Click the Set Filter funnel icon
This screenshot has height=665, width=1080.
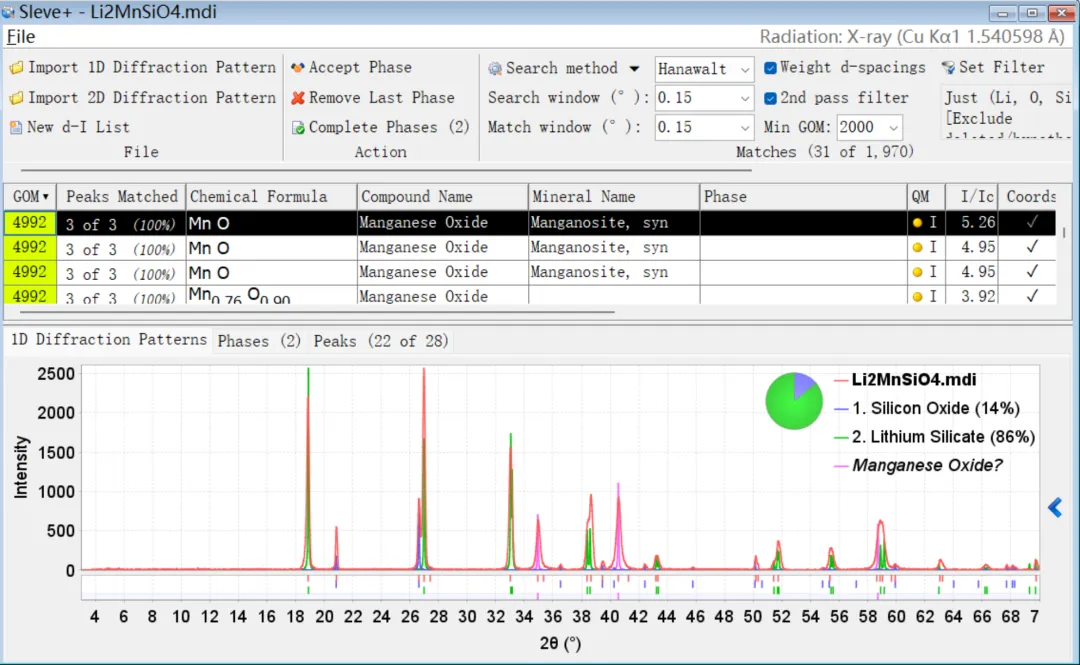tap(948, 68)
